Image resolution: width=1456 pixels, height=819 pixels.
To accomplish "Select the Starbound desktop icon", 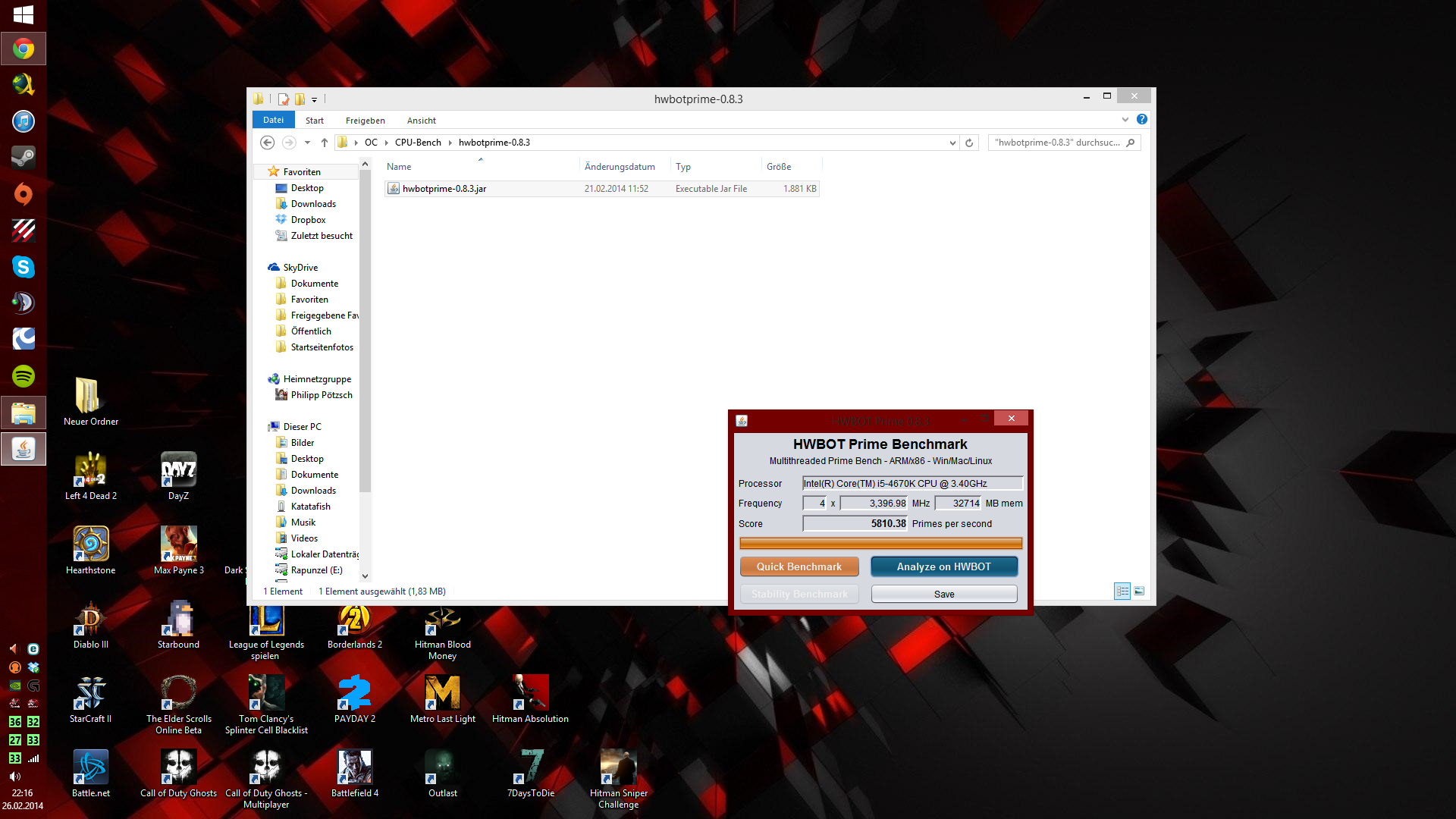I will click(178, 625).
